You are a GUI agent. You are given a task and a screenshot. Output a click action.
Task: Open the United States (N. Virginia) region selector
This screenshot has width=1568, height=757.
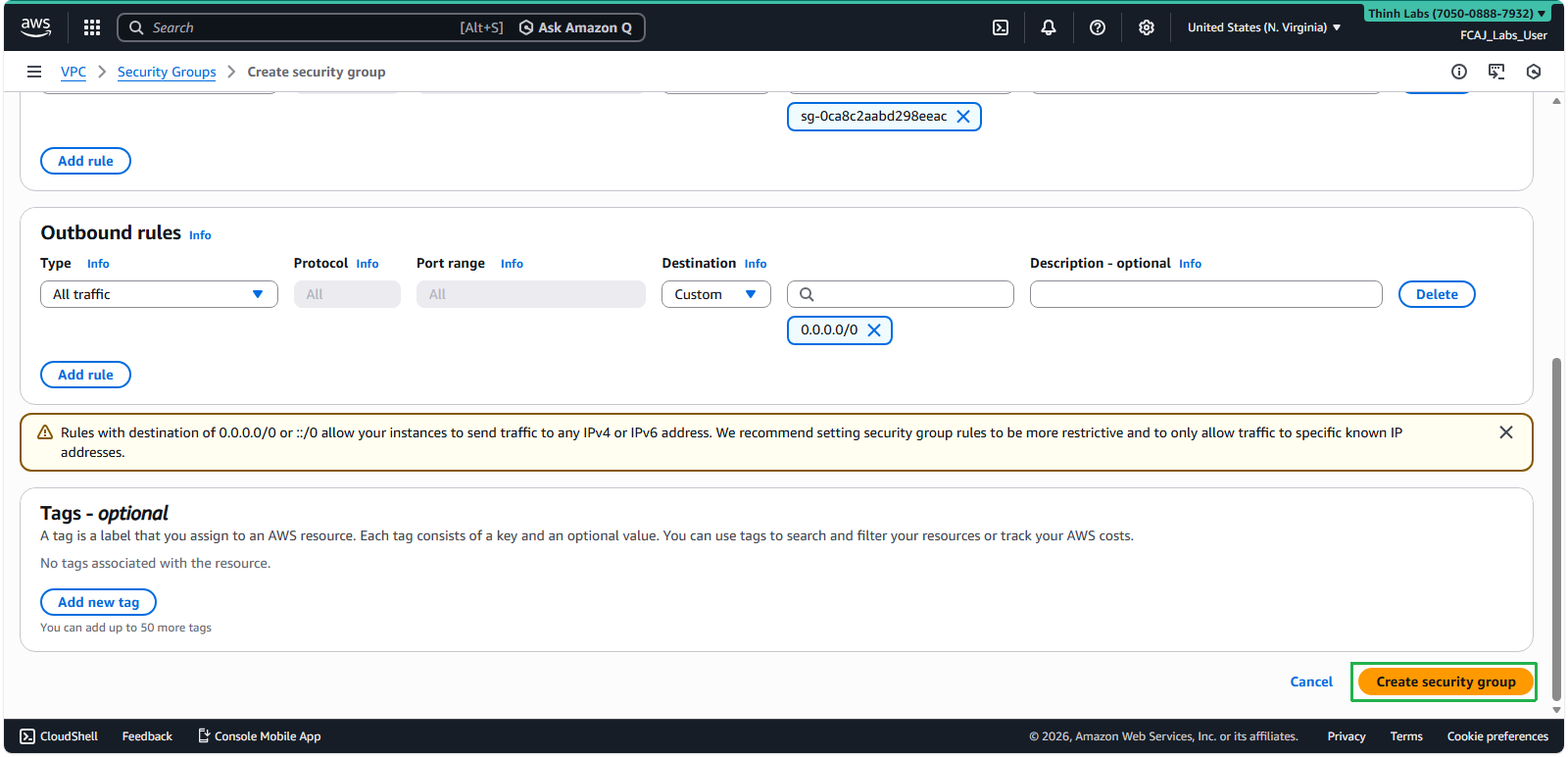1264,27
